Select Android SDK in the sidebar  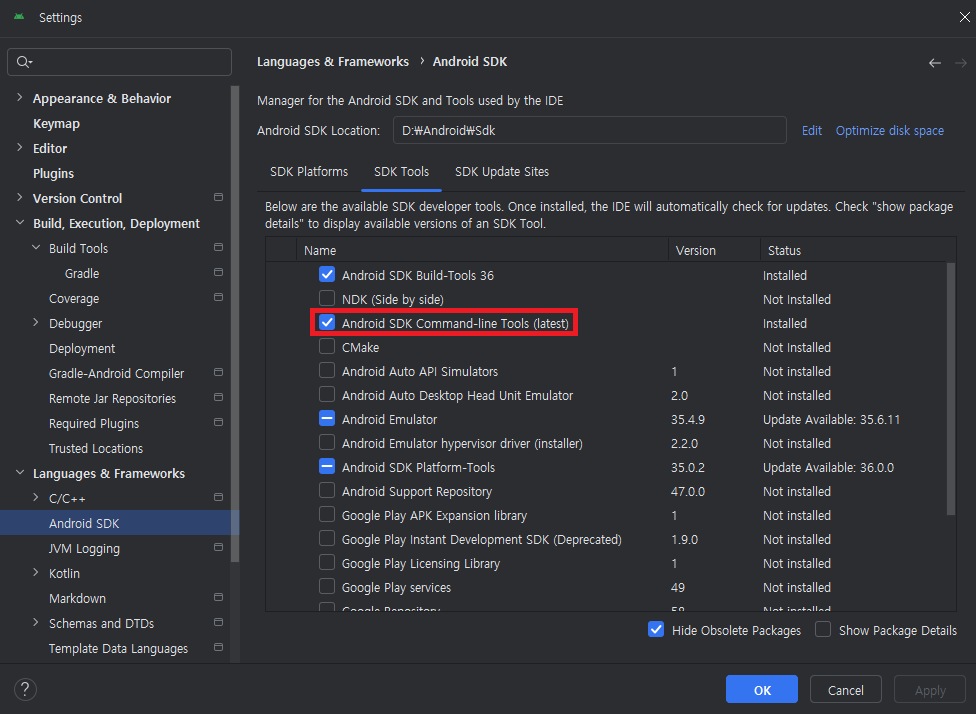pos(119,523)
